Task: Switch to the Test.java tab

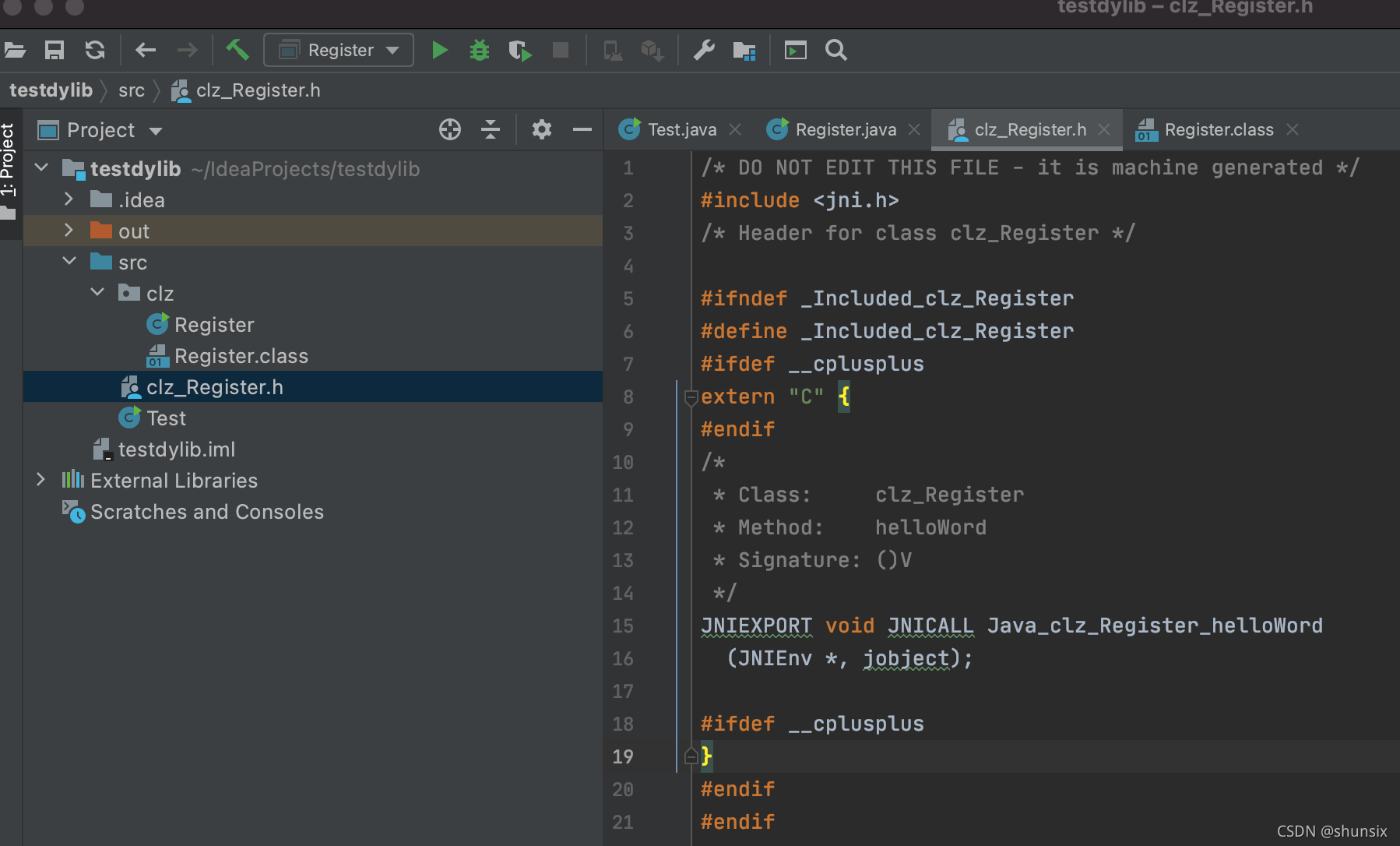Action: 682,129
